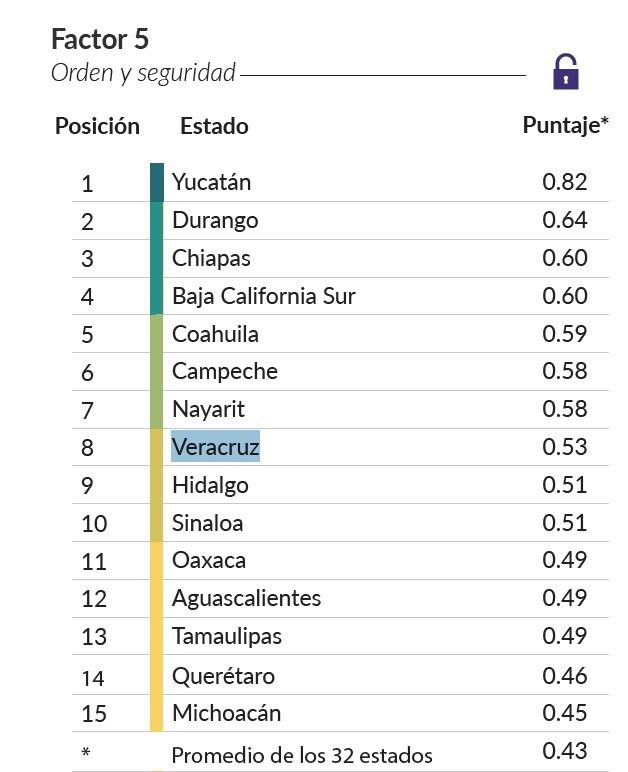Screen dimensions: 628x772
Task: Select the Yucatán row label
Action: [x=211, y=182]
